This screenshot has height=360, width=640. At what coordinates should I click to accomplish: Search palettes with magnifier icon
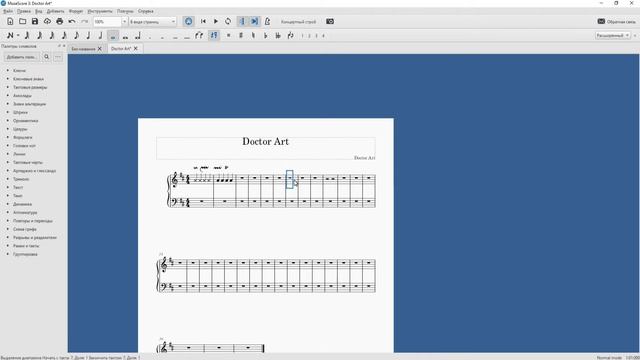(x=47, y=57)
